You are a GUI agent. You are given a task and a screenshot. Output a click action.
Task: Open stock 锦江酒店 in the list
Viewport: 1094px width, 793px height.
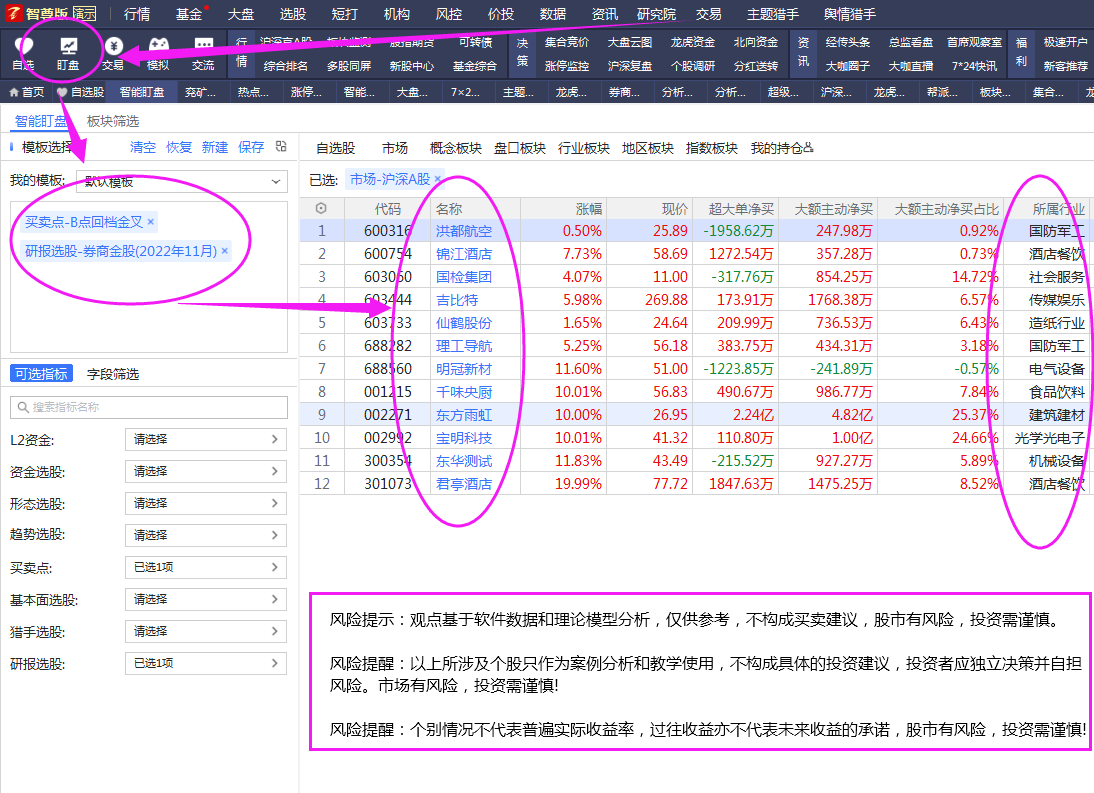click(464, 254)
